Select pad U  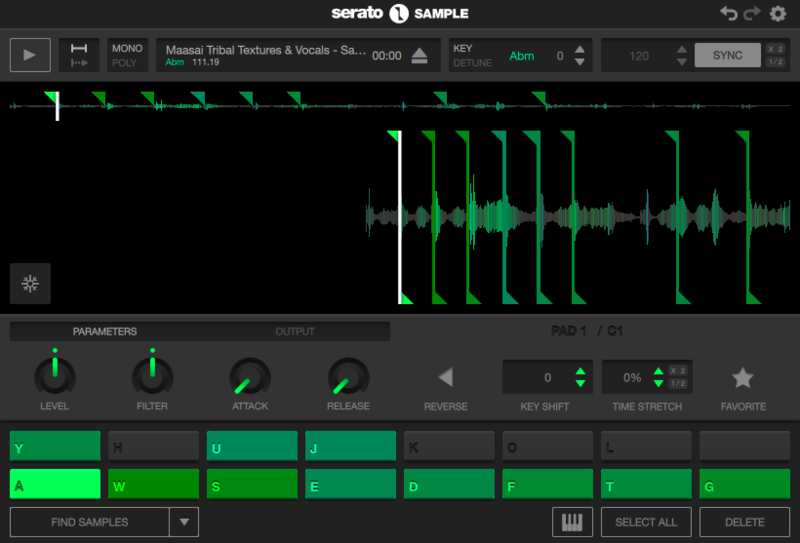252,446
